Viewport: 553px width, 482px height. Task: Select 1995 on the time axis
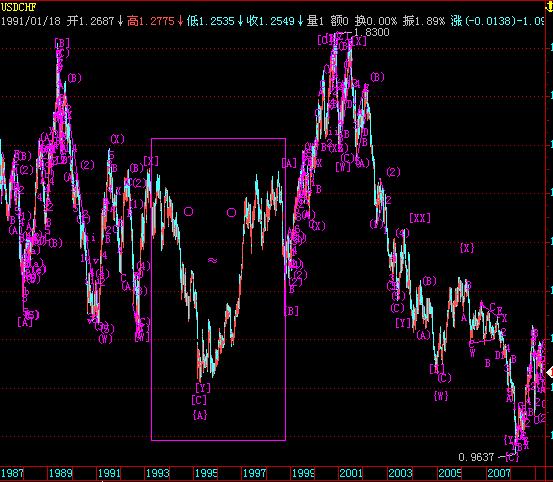206,473
